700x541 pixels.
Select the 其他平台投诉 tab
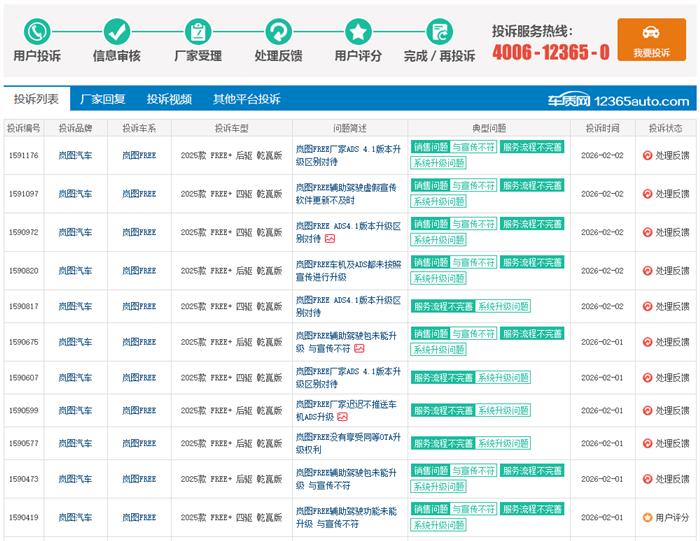[x=246, y=100]
